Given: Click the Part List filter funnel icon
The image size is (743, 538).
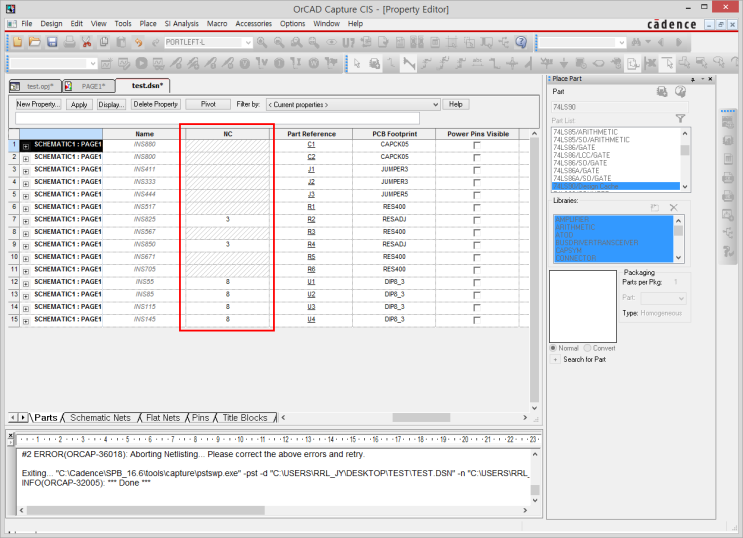Looking at the screenshot, I should coord(680,119).
